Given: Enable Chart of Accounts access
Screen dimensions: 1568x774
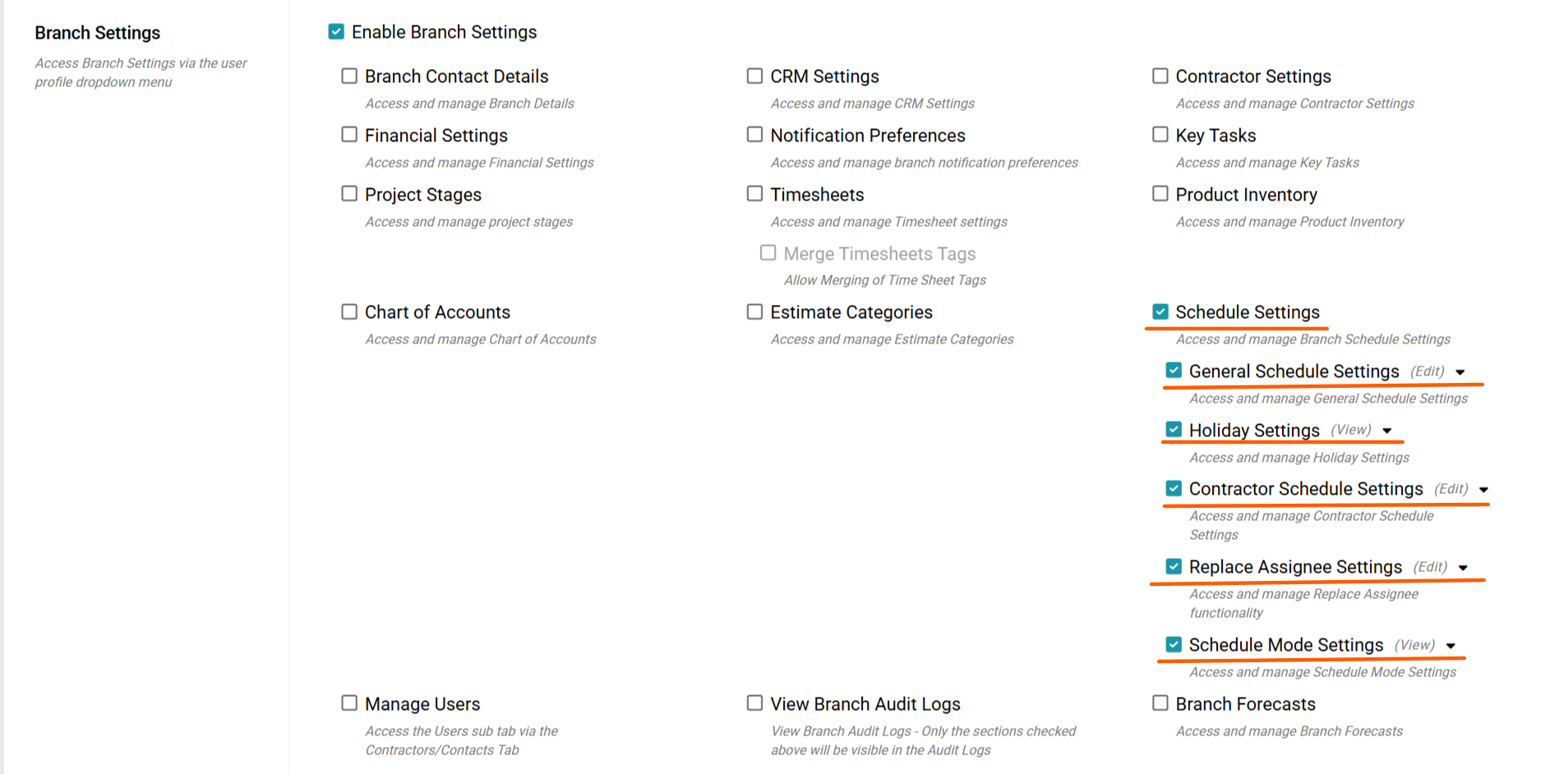Looking at the screenshot, I should [349, 312].
